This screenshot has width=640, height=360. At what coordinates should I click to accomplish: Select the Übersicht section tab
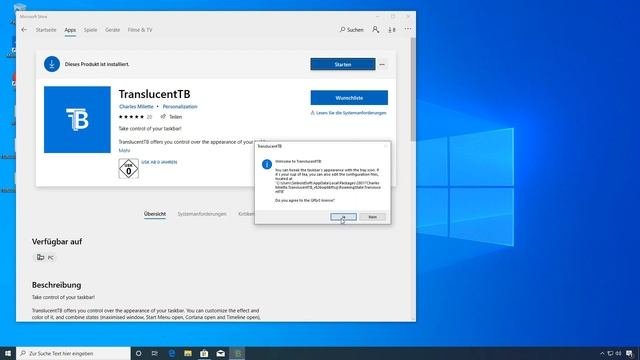(x=155, y=214)
